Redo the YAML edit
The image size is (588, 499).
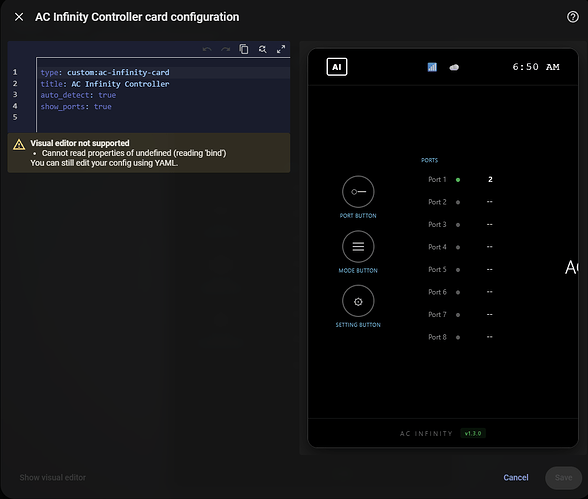click(x=225, y=49)
